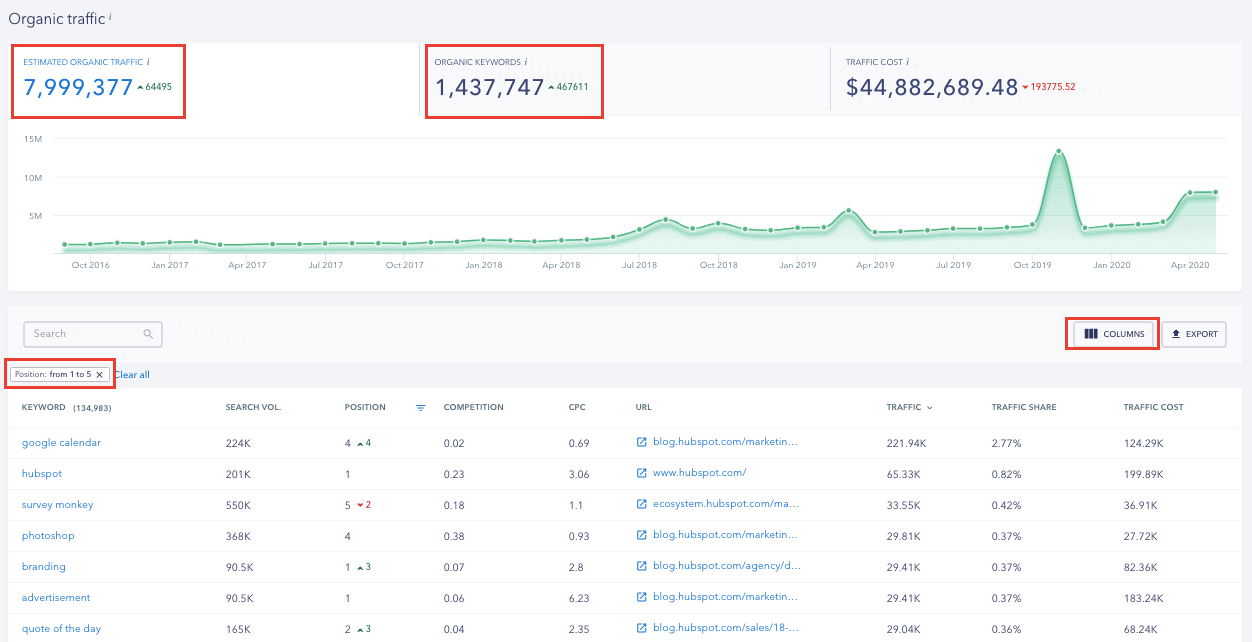Click the Position column filter icon
The height and width of the screenshot is (642, 1252).
pyautogui.click(x=421, y=408)
